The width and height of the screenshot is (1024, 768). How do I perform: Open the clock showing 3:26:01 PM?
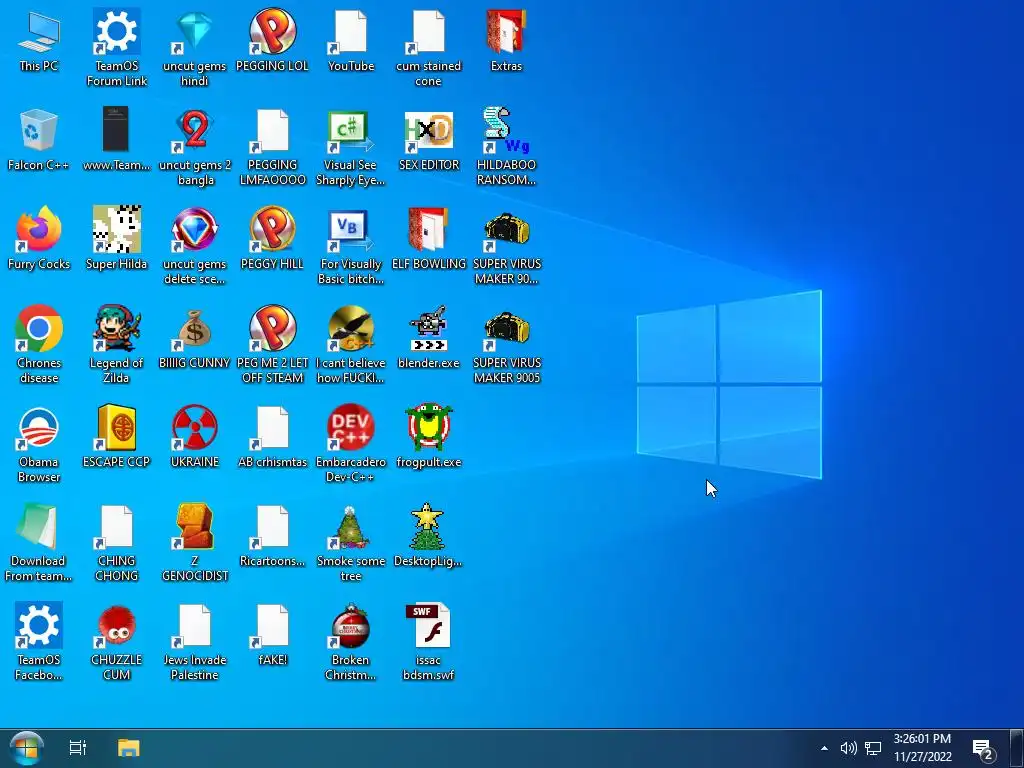922,748
